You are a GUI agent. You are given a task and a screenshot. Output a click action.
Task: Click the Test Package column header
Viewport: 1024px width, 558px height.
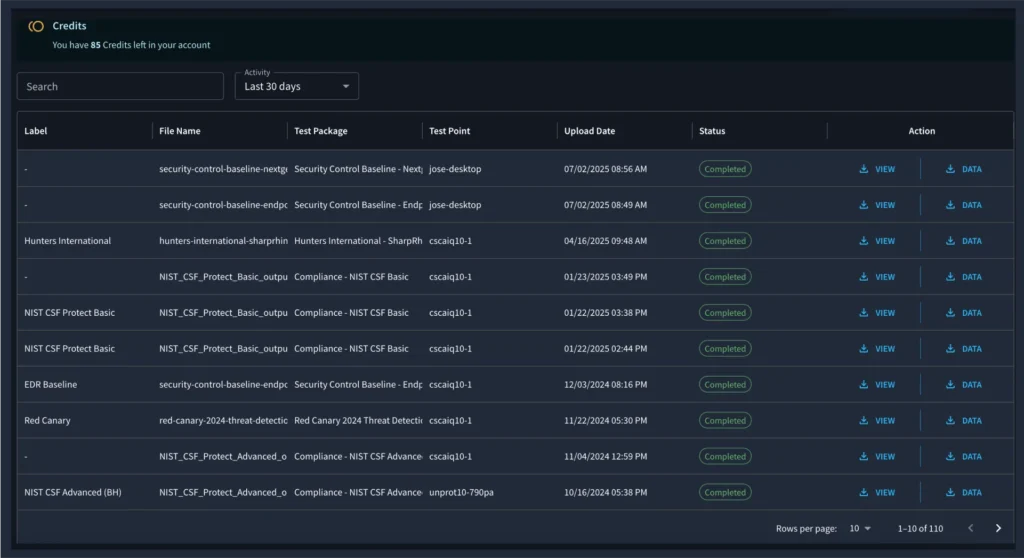coord(320,131)
